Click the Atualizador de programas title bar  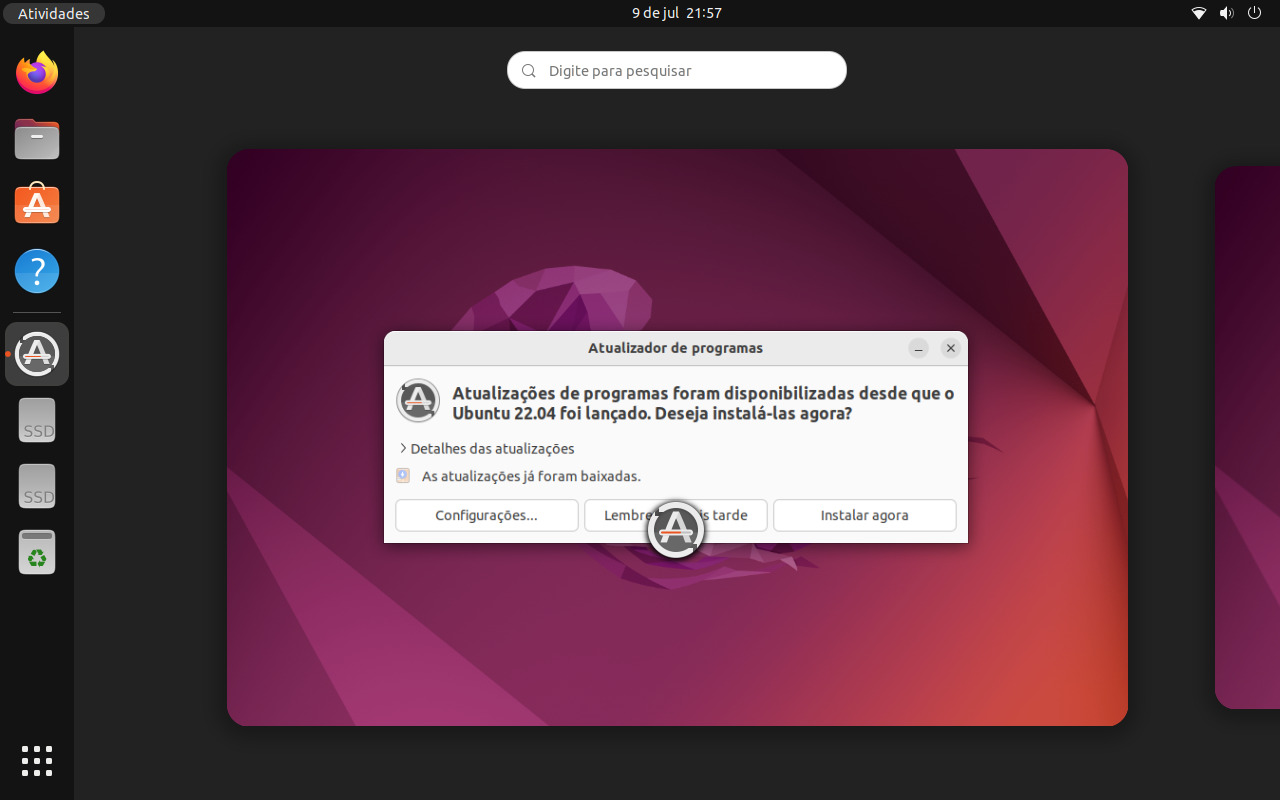(676, 348)
